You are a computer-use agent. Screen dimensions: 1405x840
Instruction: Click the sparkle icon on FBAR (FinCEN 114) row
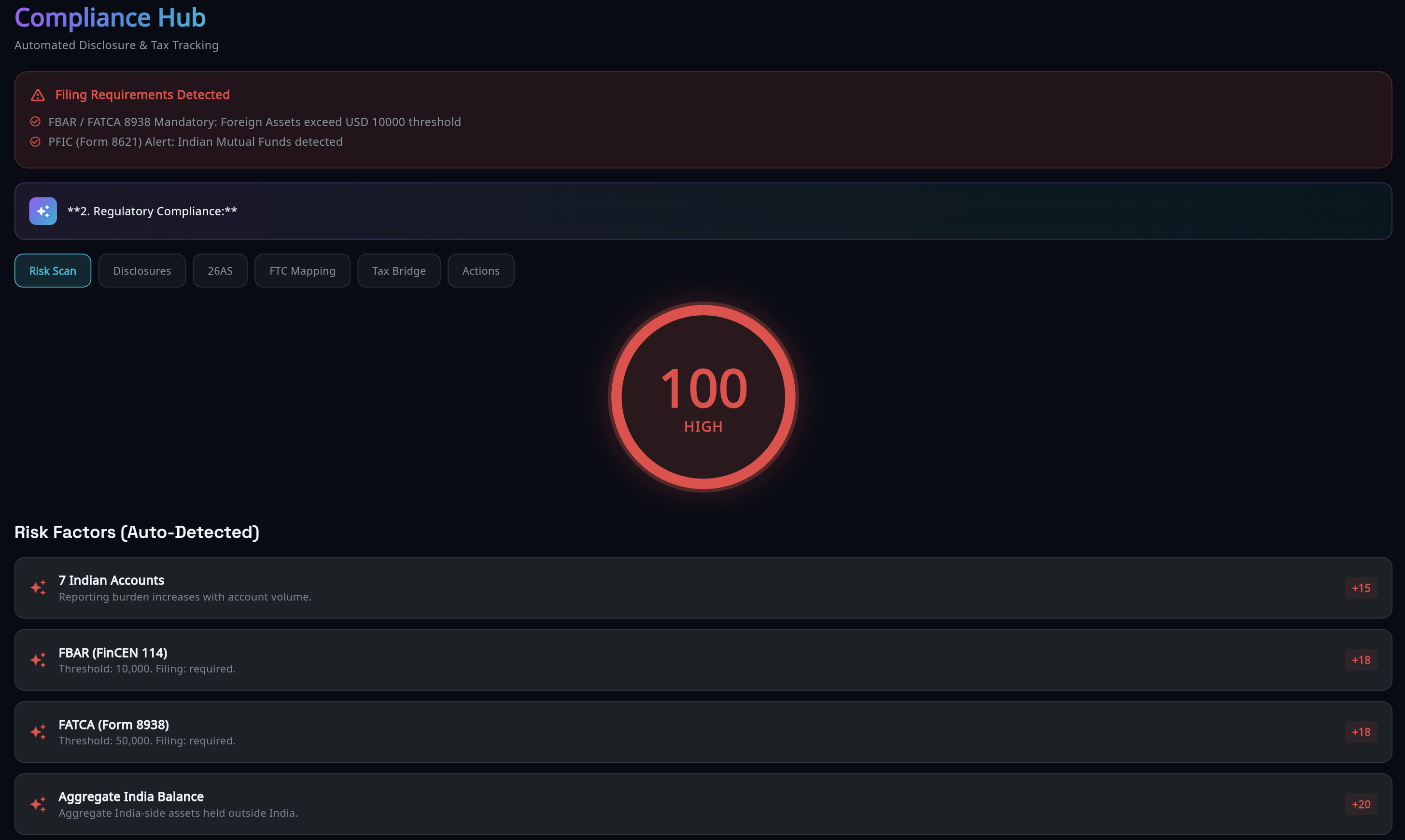[38, 660]
